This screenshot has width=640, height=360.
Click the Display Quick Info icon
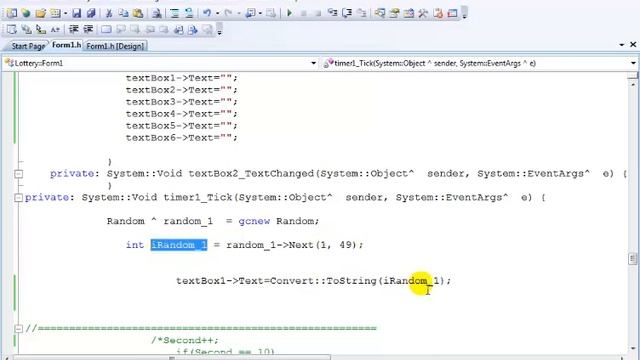tap(41, 29)
